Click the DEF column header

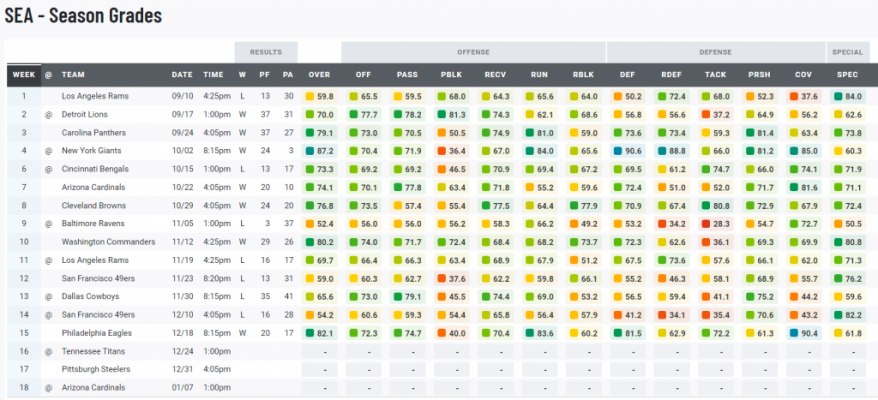coord(627,75)
